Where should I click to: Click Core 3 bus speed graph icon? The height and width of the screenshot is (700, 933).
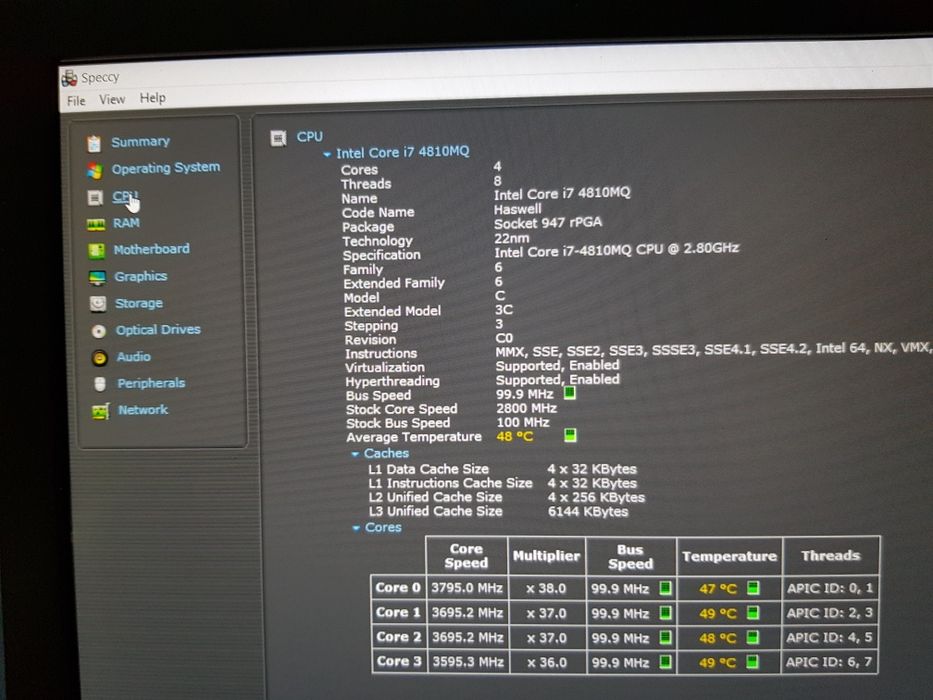point(665,662)
